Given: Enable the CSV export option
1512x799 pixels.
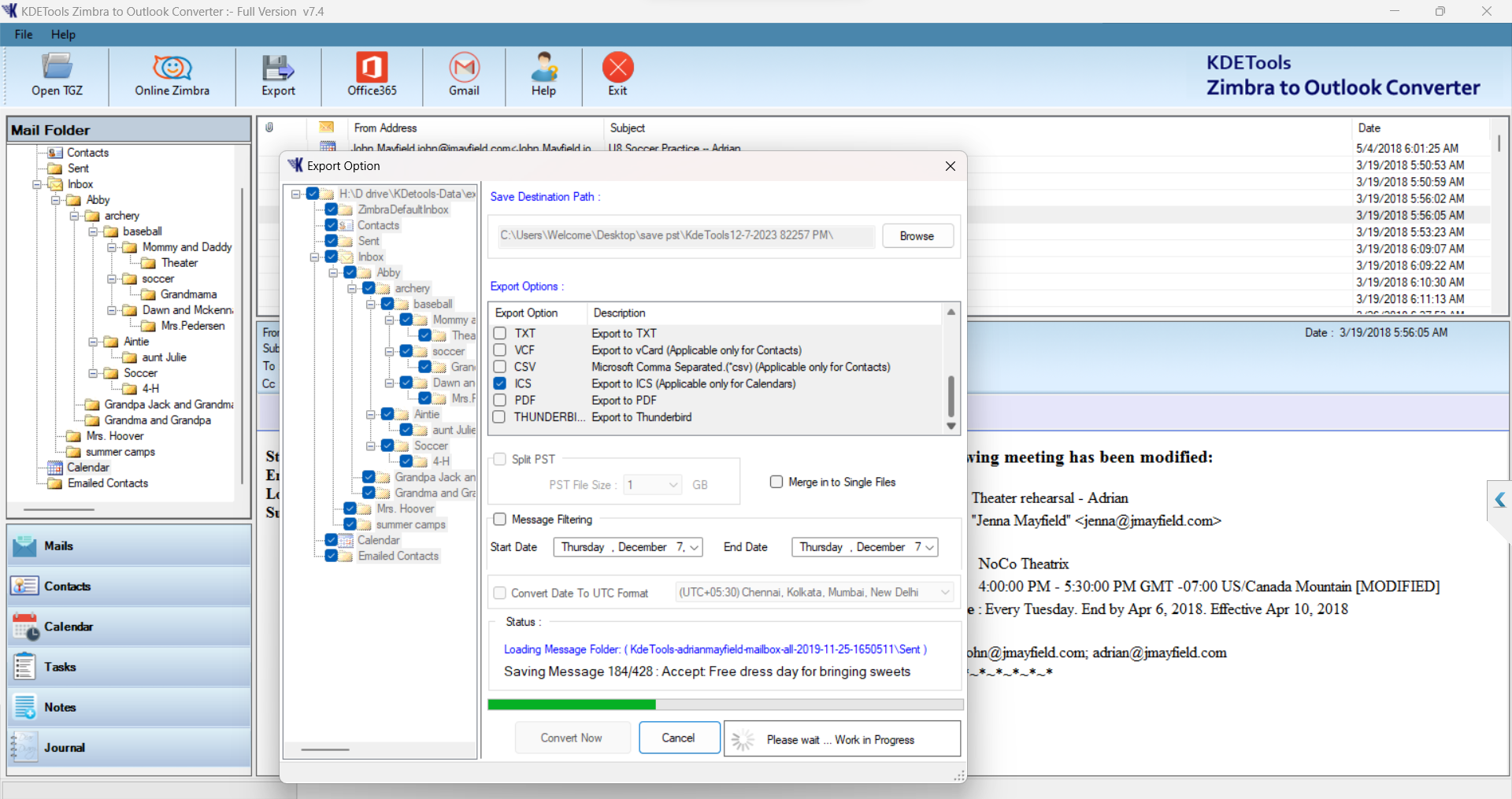Looking at the screenshot, I should [499, 366].
